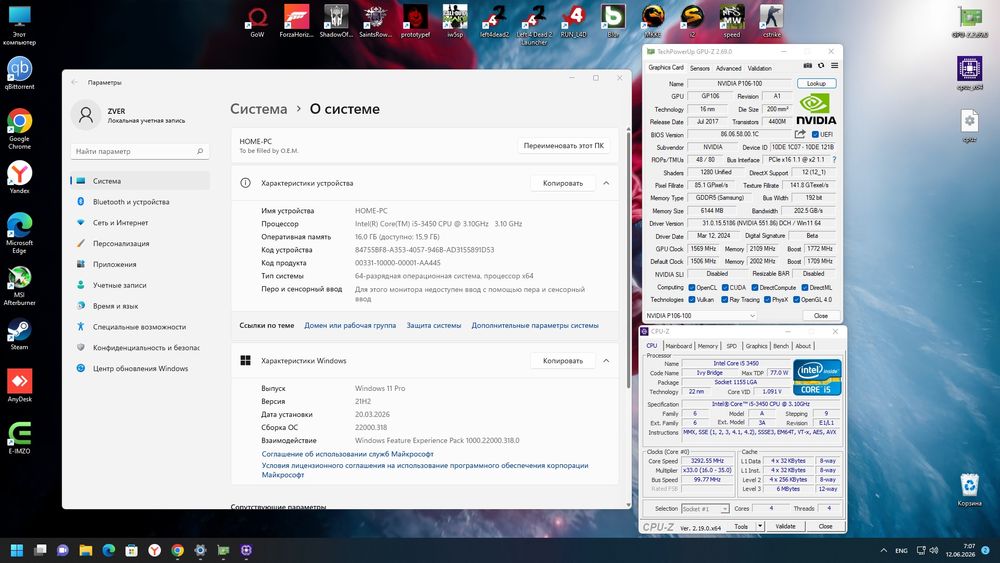Open the SaintsRow desktop shortcut
1000x563 pixels.
click(375, 20)
